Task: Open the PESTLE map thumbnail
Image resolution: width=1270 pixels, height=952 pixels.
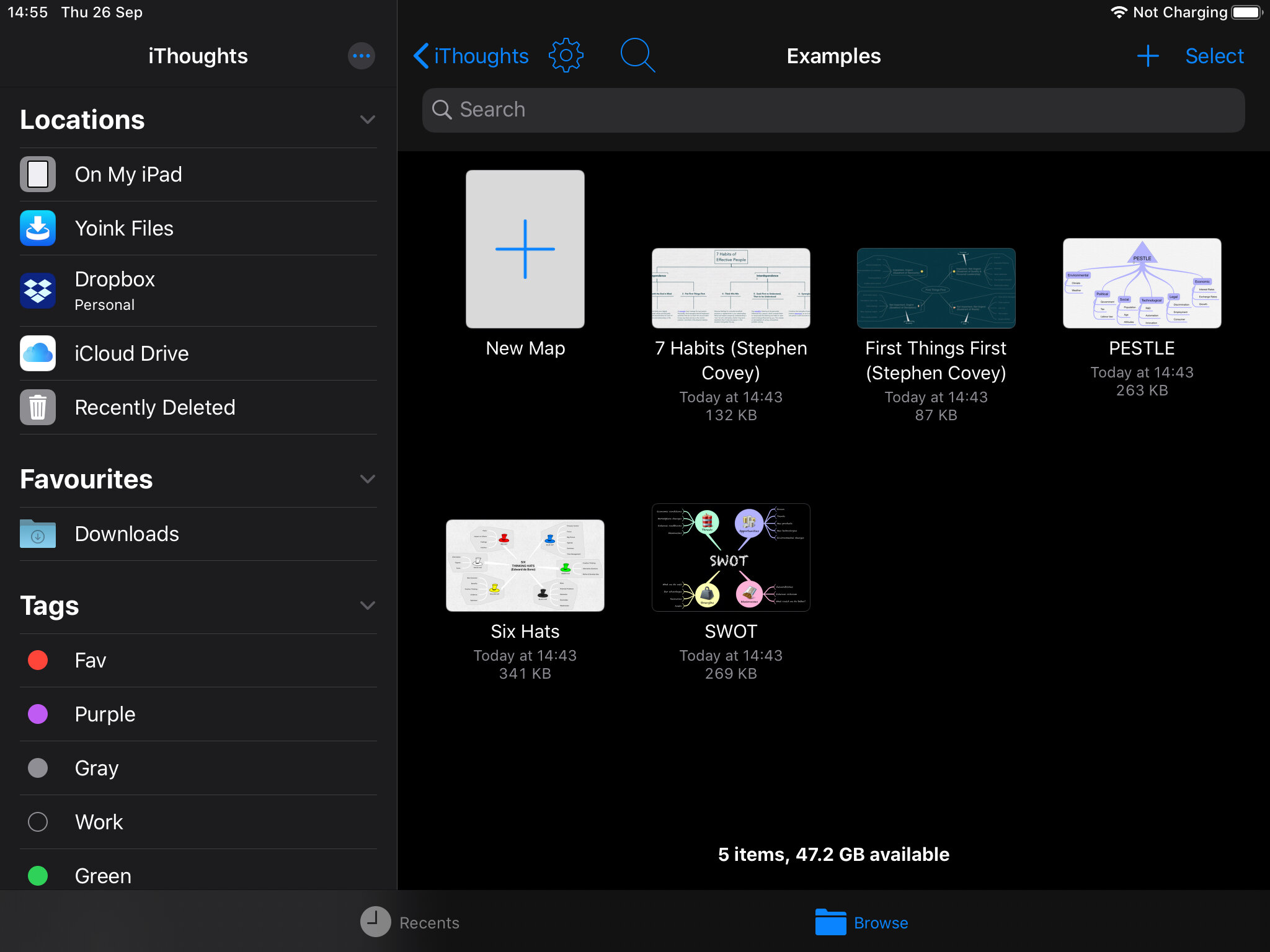Action: pyautogui.click(x=1142, y=283)
